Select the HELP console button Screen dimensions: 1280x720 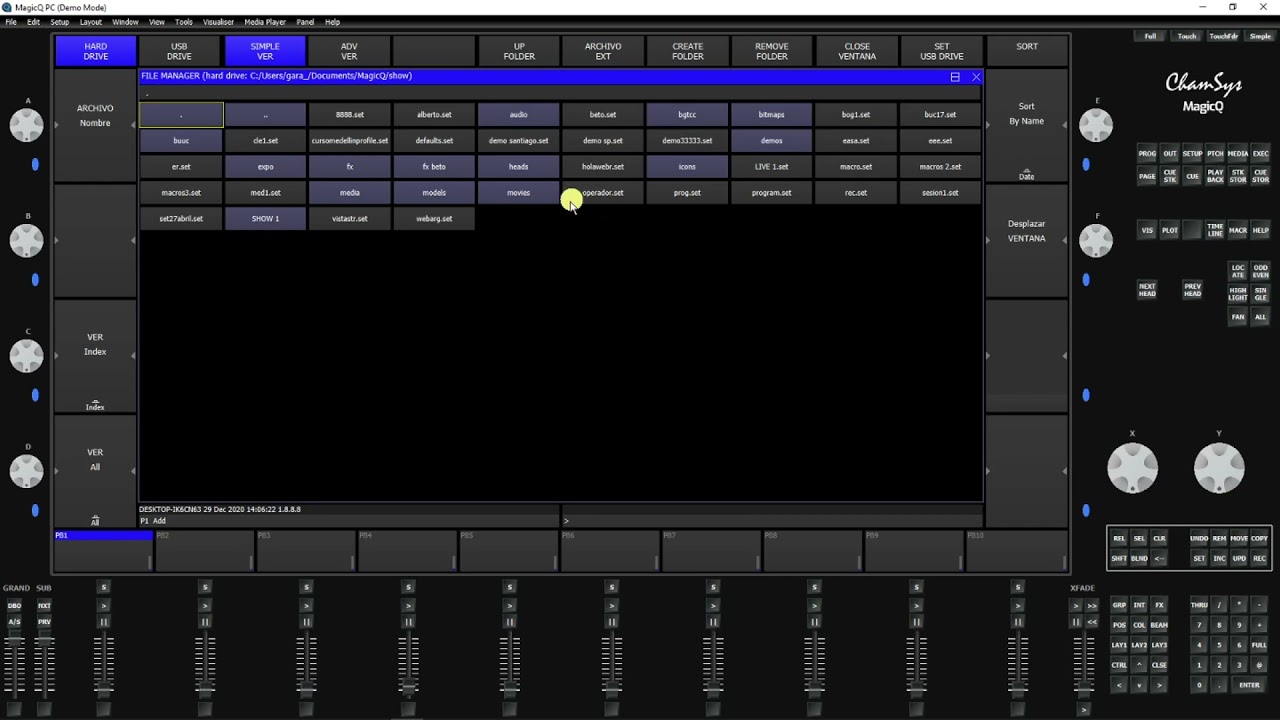click(1261, 230)
